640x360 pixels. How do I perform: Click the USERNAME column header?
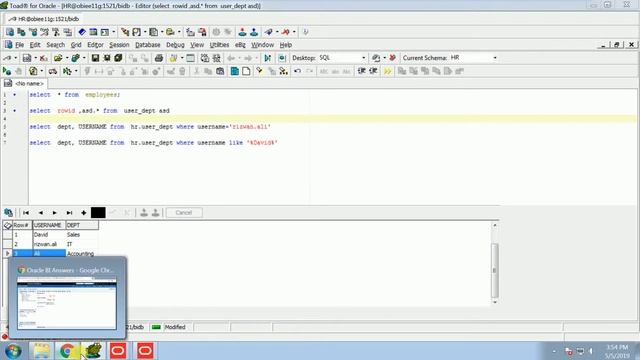[49, 225]
